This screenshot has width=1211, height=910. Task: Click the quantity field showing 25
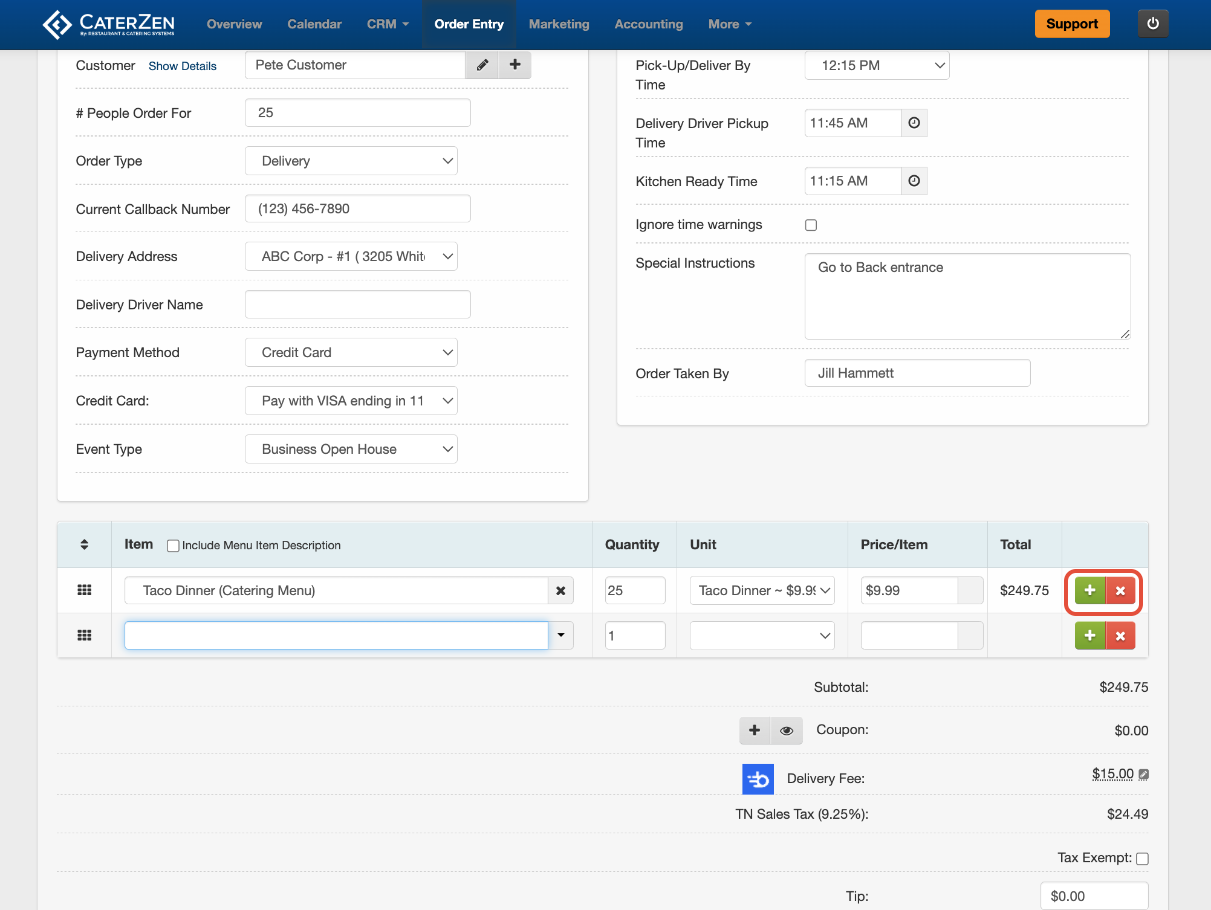[x=635, y=591]
